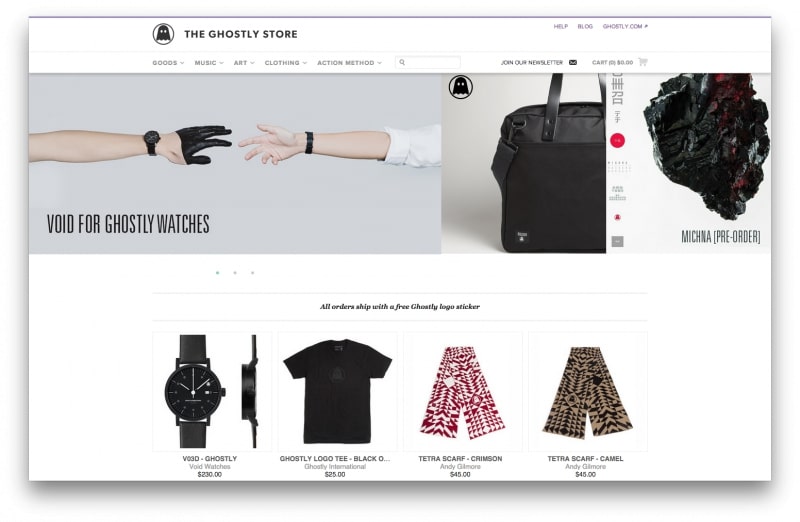Click the search magnifier icon
This screenshot has width=800, height=522.
click(x=402, y=62)
